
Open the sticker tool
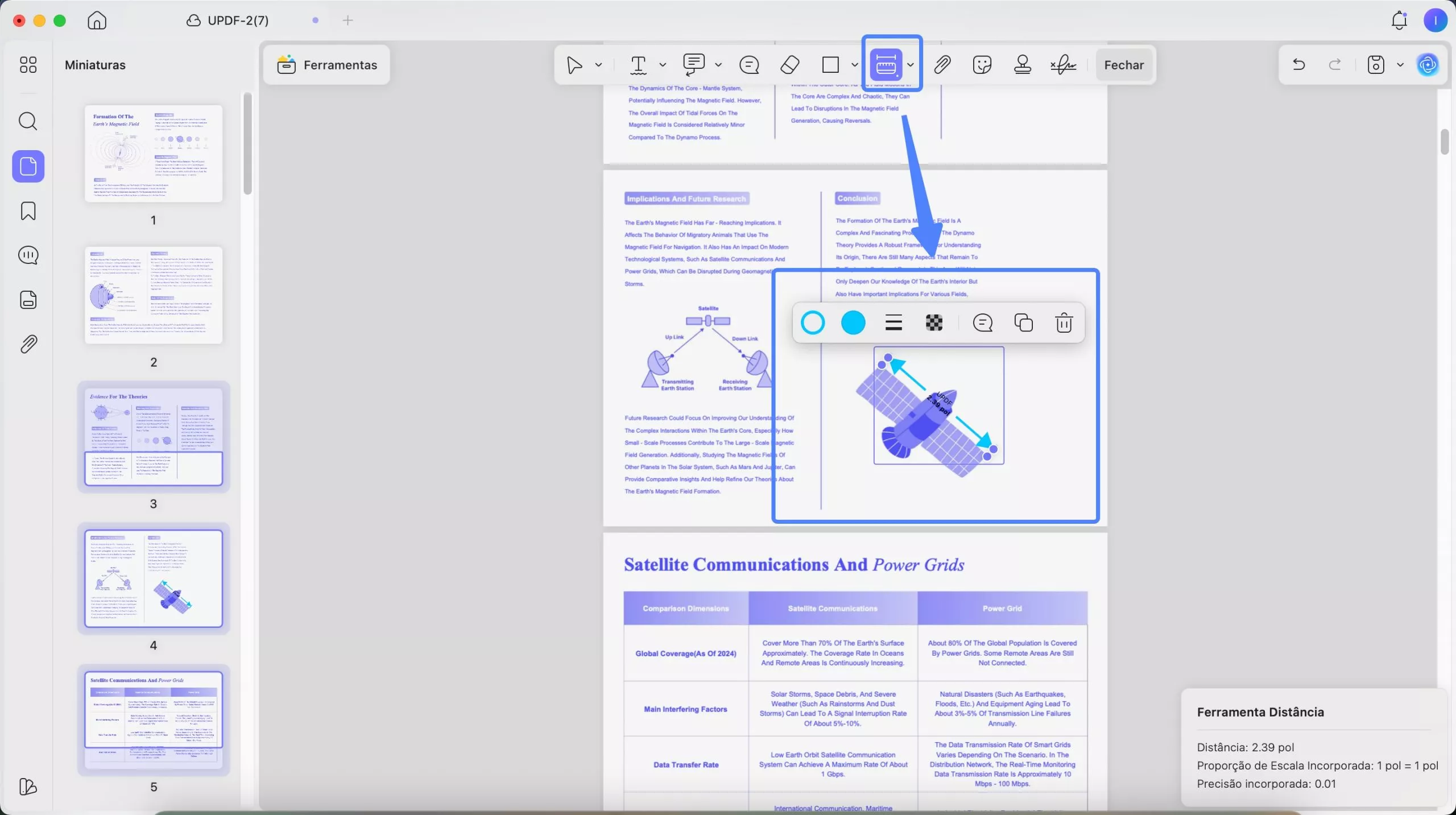tap(982, 65)
